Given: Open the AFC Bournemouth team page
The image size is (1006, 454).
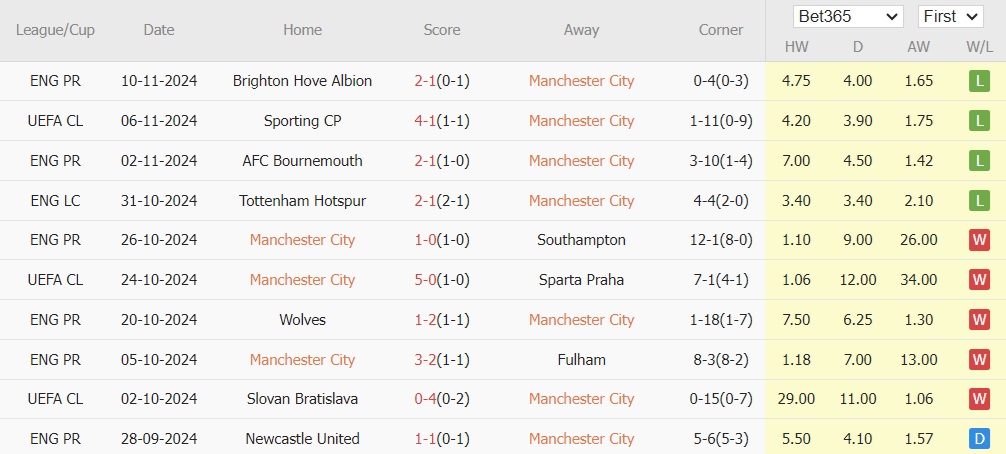Looking at the screenshot, I should point(302,161).
